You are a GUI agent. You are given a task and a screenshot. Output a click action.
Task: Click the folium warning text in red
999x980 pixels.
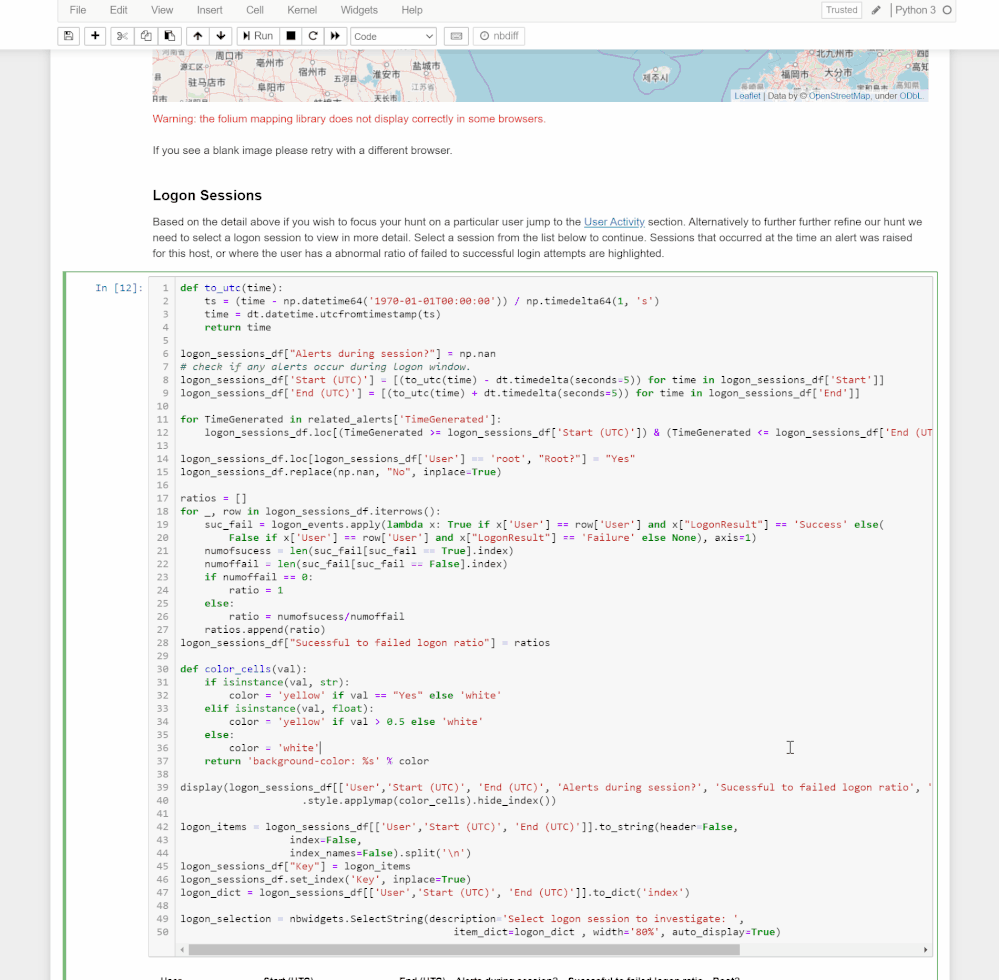click(x=349, y=119)
